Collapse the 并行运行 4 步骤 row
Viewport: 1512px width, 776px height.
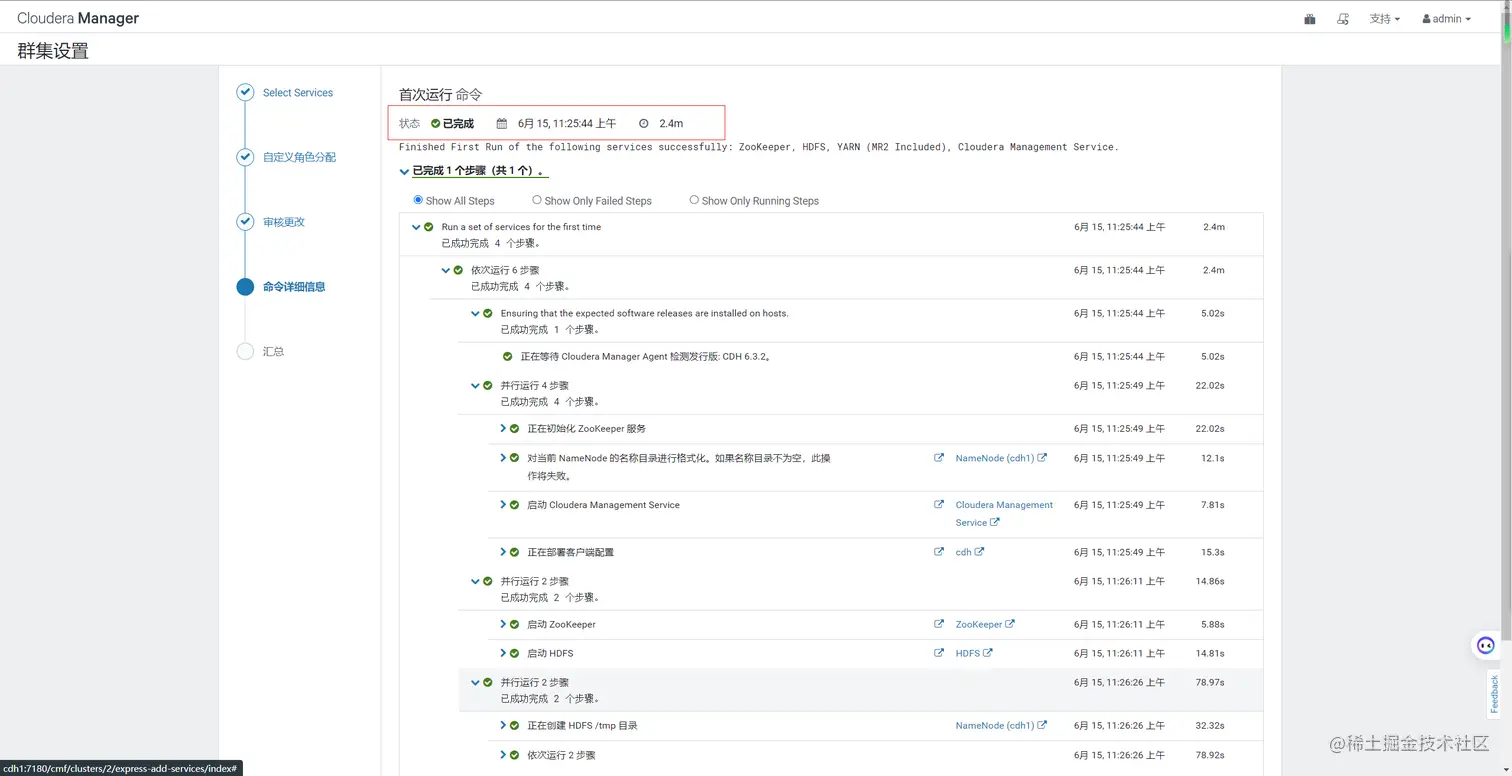click(475, 385)
